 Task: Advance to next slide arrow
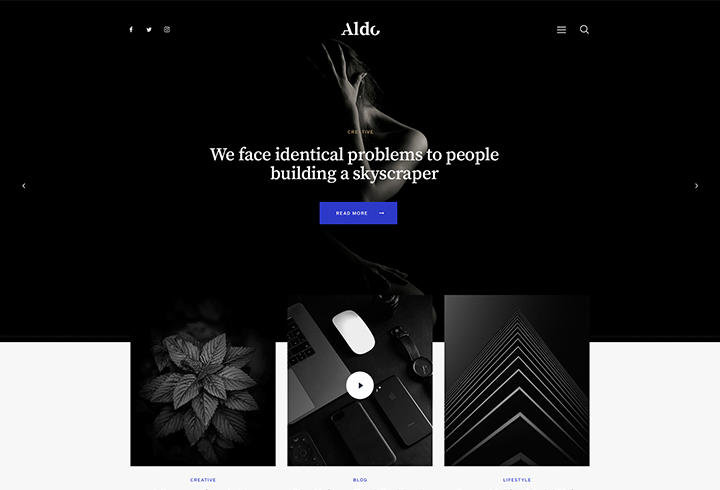coord(696,186)
